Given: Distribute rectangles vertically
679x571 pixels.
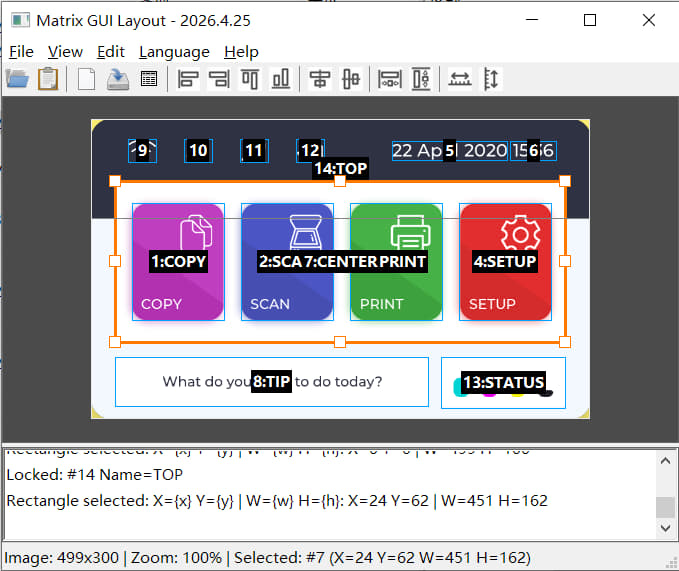Looking at the screenshot, I should coord(421,79).
